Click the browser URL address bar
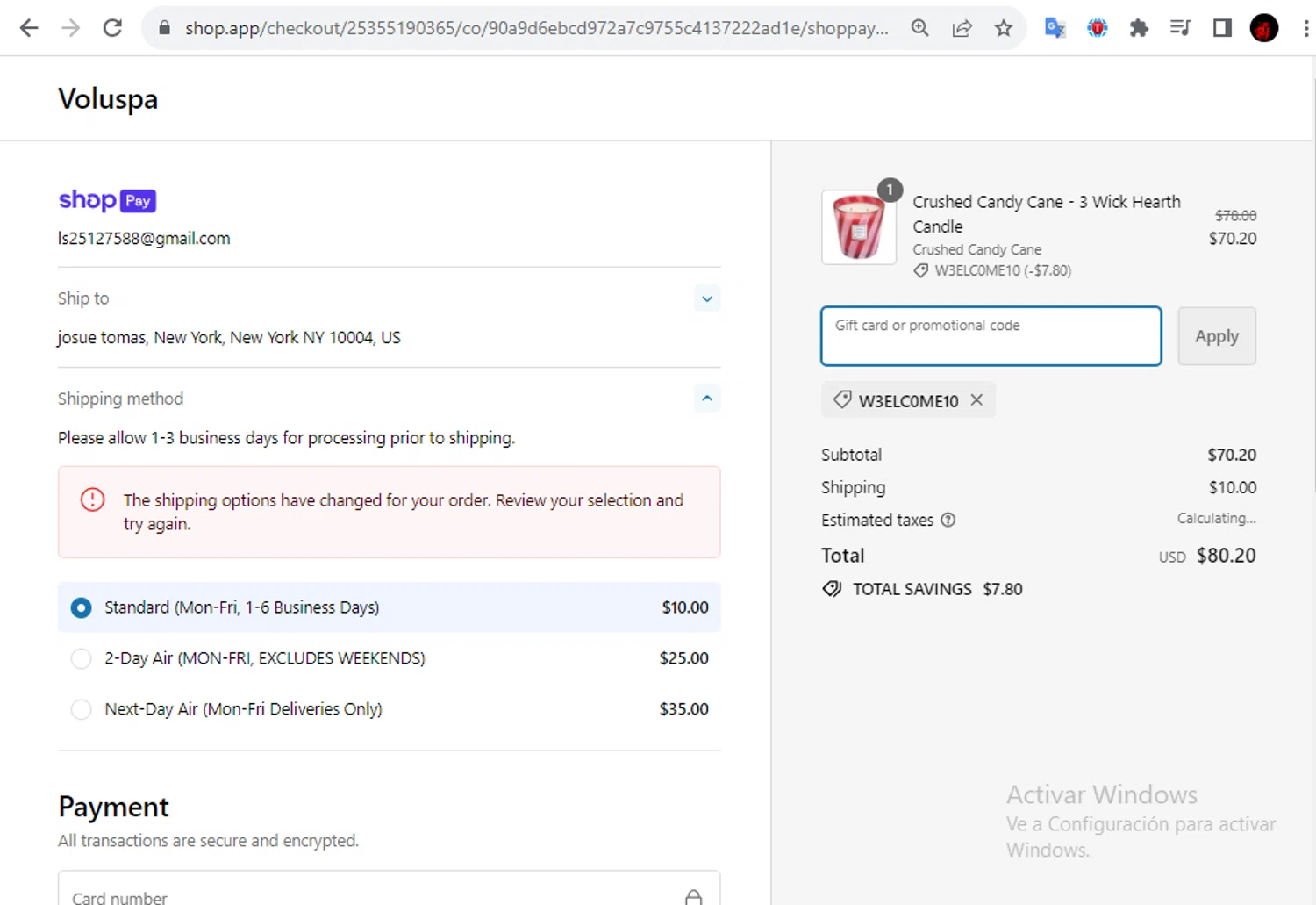Viewport: 1316px width, 905px height. (536, 28)
